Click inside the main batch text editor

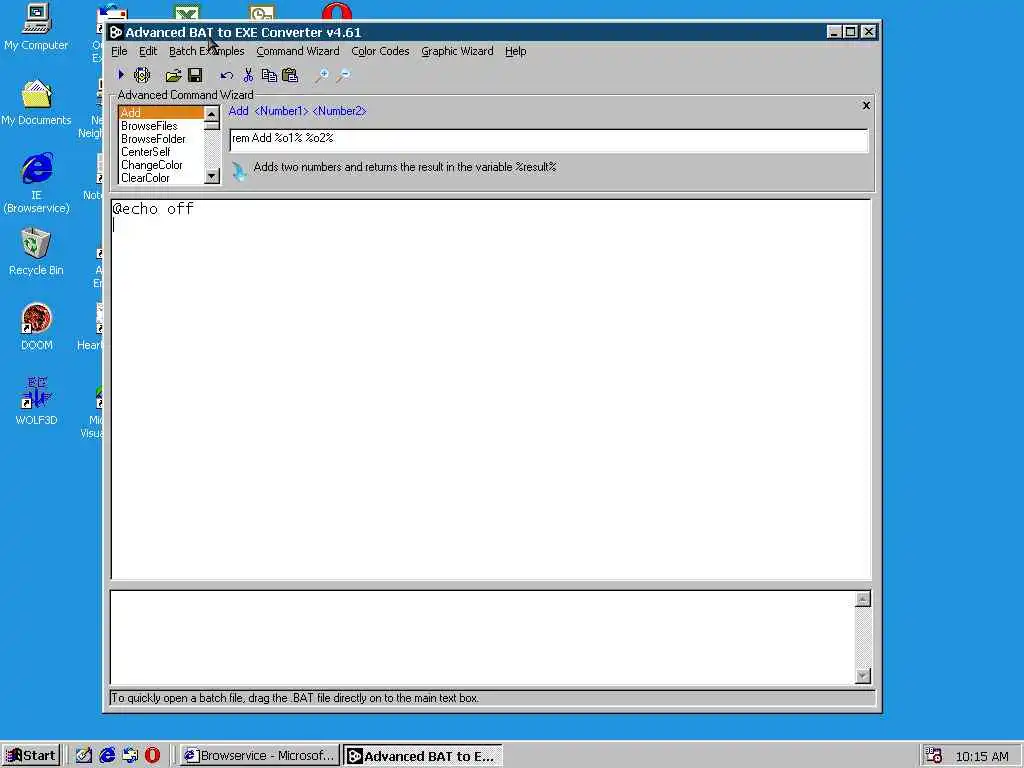[x=491, y=389]
